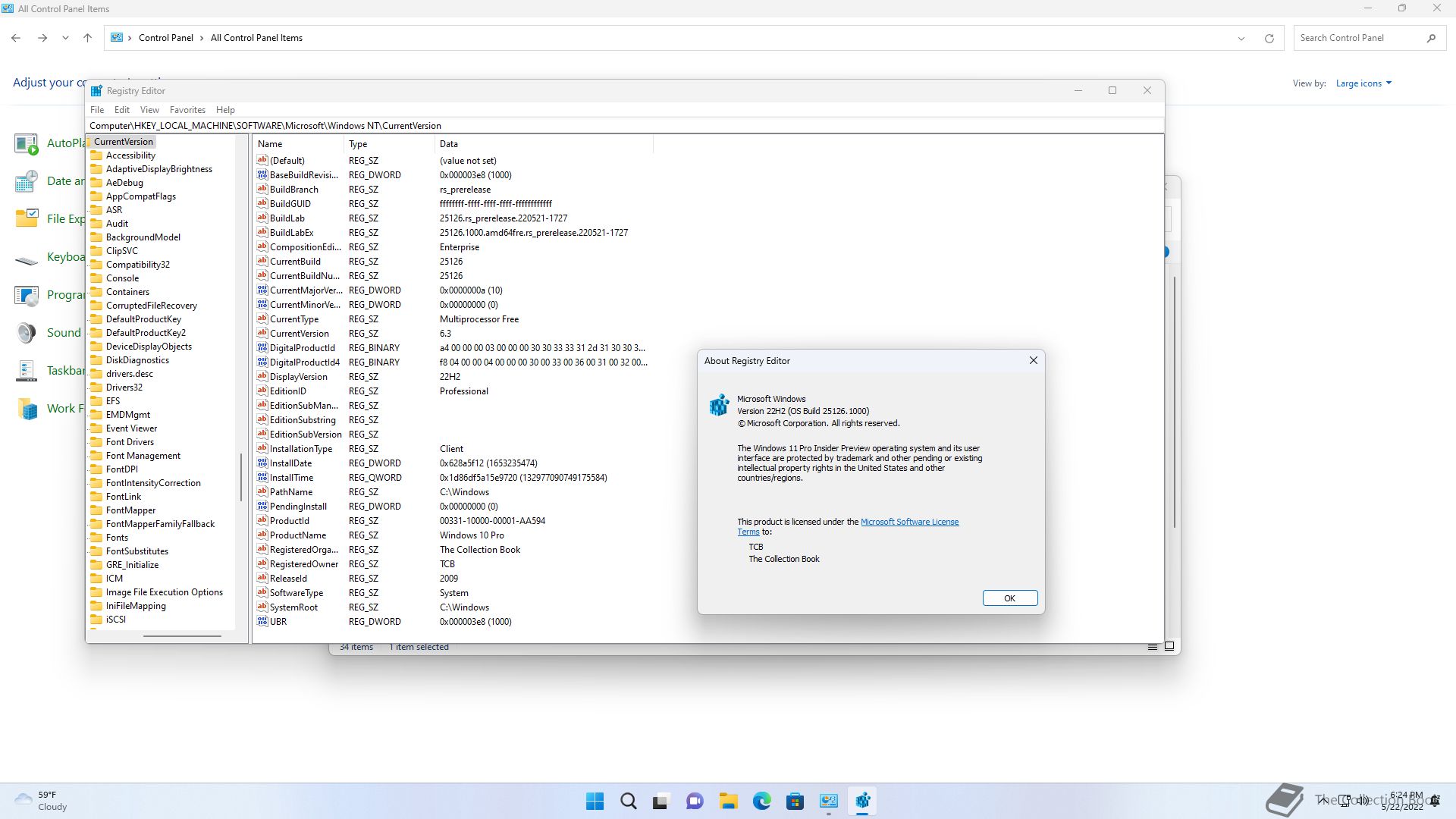The width and height of the screenshot is (1456, 819).
Task: Launch the Chat icon on the taskbar
Action: (695, 801)
